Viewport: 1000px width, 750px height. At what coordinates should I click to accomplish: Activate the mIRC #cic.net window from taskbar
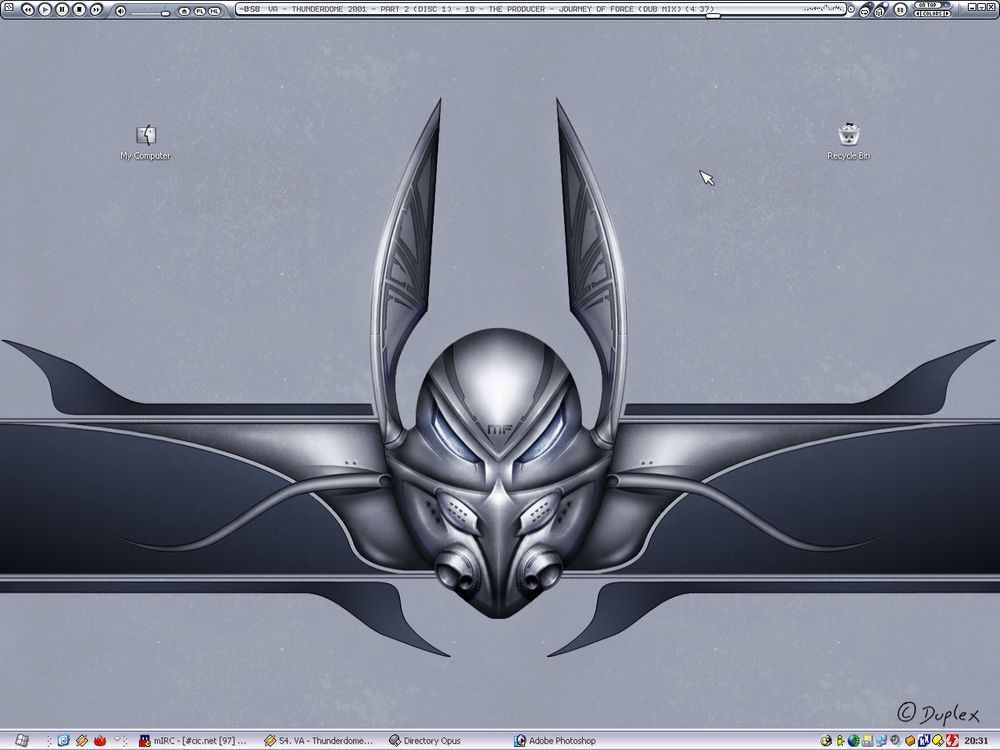190,741
